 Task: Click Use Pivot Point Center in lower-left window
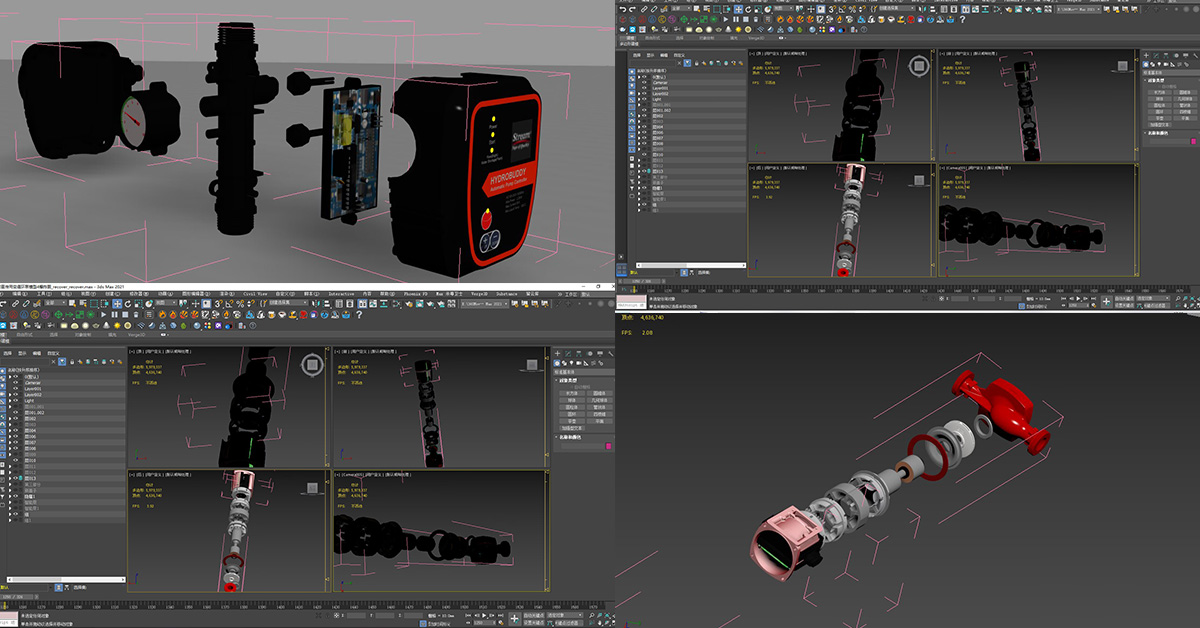(x=184, y=304)
